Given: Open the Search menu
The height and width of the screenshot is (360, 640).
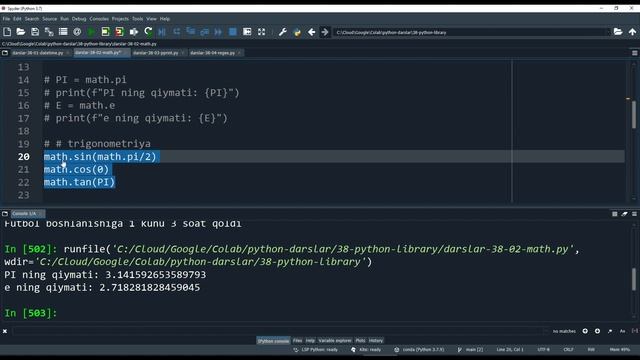Looking at the screenshot, I should point(32,19).
